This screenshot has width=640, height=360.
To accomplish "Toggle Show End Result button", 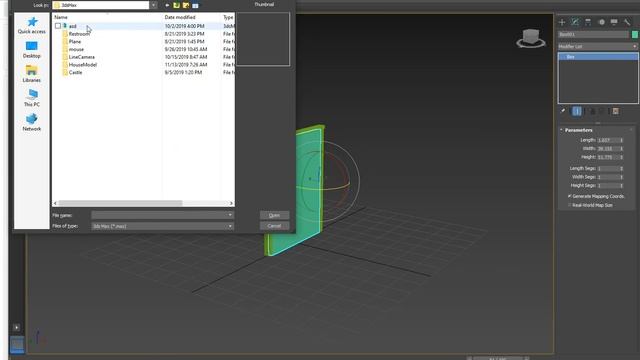I will click(x=577, y=111).
